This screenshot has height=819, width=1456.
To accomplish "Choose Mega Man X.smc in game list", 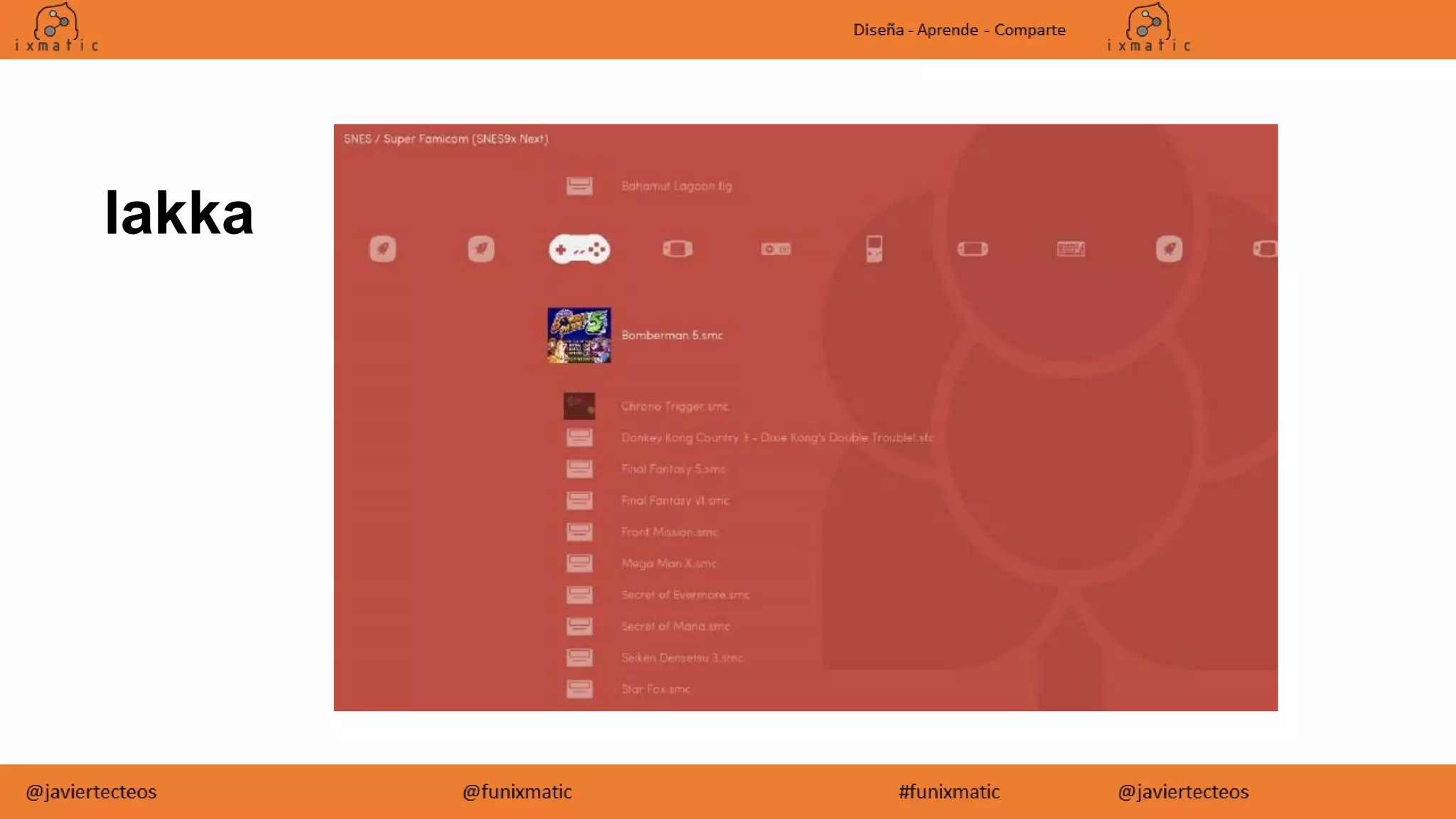I will pyautogui.click(x=668, y=564).
